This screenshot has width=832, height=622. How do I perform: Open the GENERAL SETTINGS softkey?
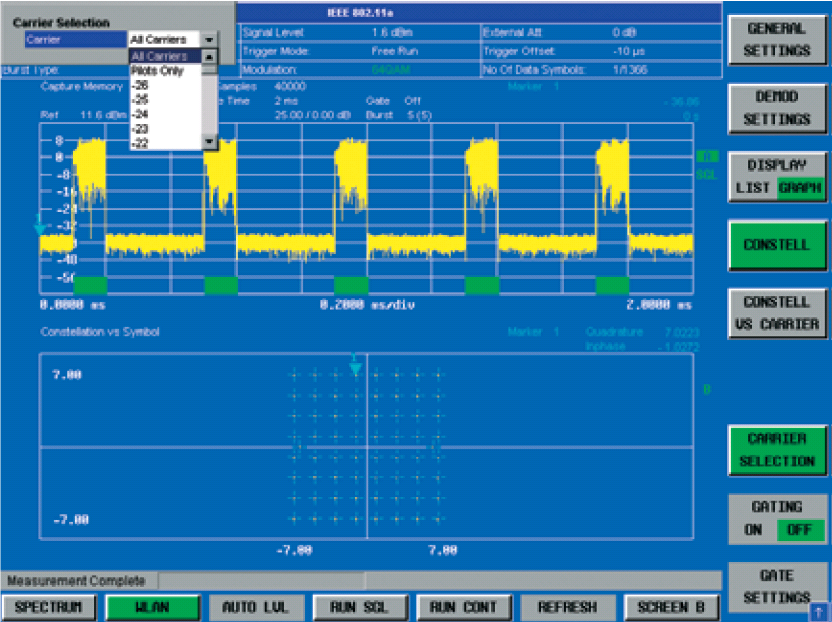point(777,40)
